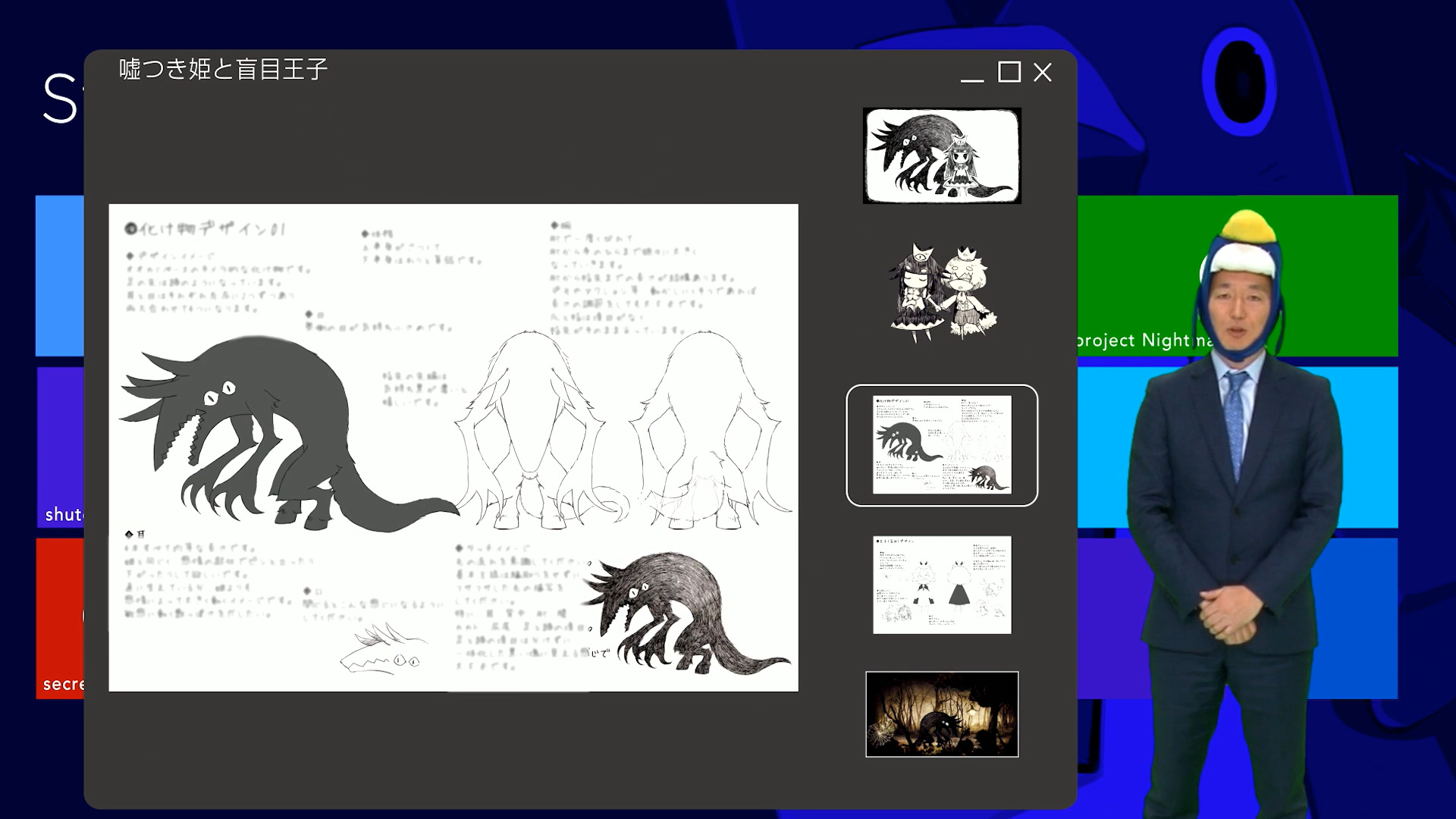Viewport: 1456px width, 819px height.
Task: Select the purple tile labeled shut
Action: [x=59, y=447]
